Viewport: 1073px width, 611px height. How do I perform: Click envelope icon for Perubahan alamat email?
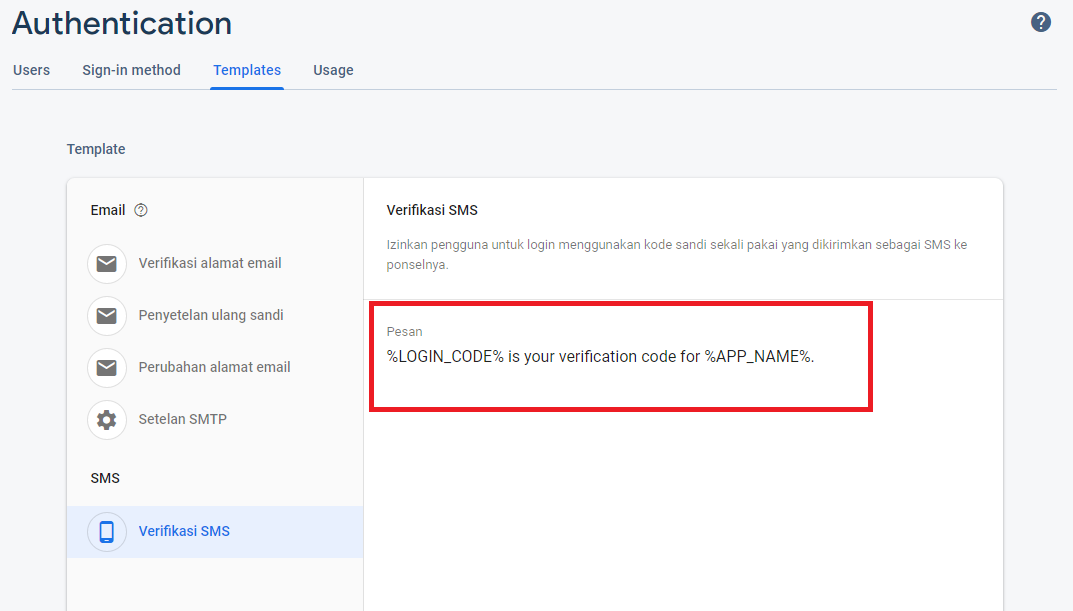coord(107,368)
